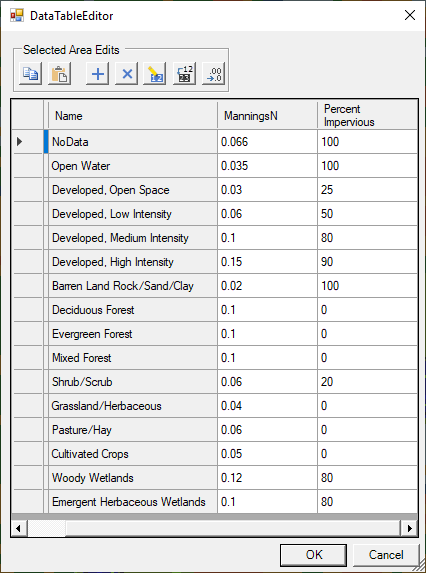The height and width of the screenshot is (573, 426).
Task: Select the Percent Impervious column header
Action: 368,115
